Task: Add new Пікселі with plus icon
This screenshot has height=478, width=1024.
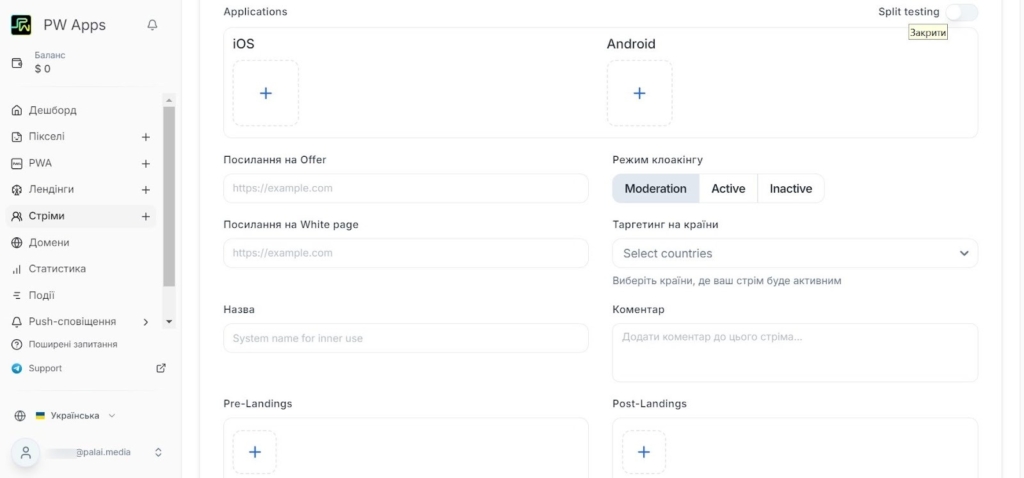Action: tap(146, 137)
